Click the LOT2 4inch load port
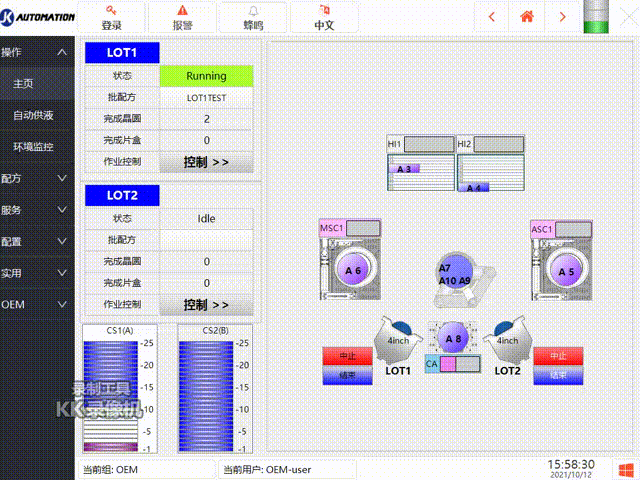This screenshot has height=480, width=640. 508,340
